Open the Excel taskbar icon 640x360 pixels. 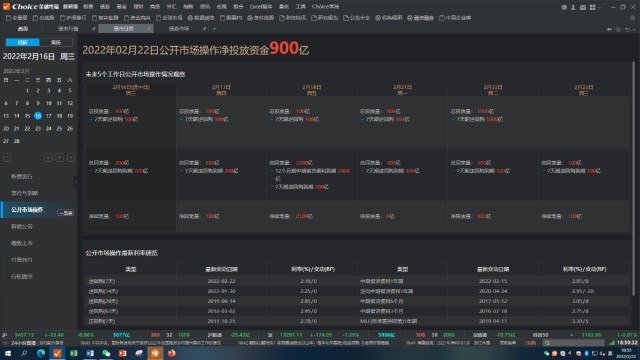click(x=73, y=353)
